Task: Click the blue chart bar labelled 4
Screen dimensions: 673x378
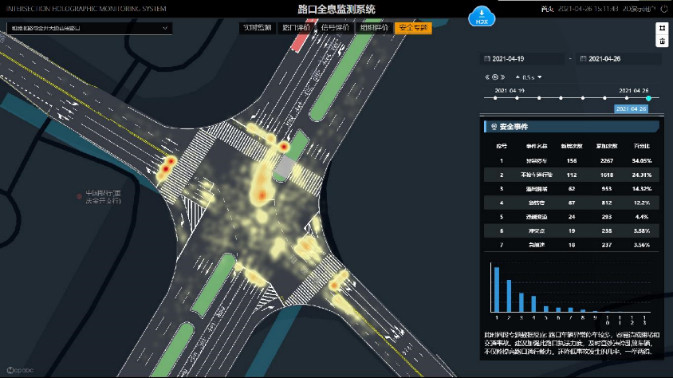Action: (x=534, y=304)
